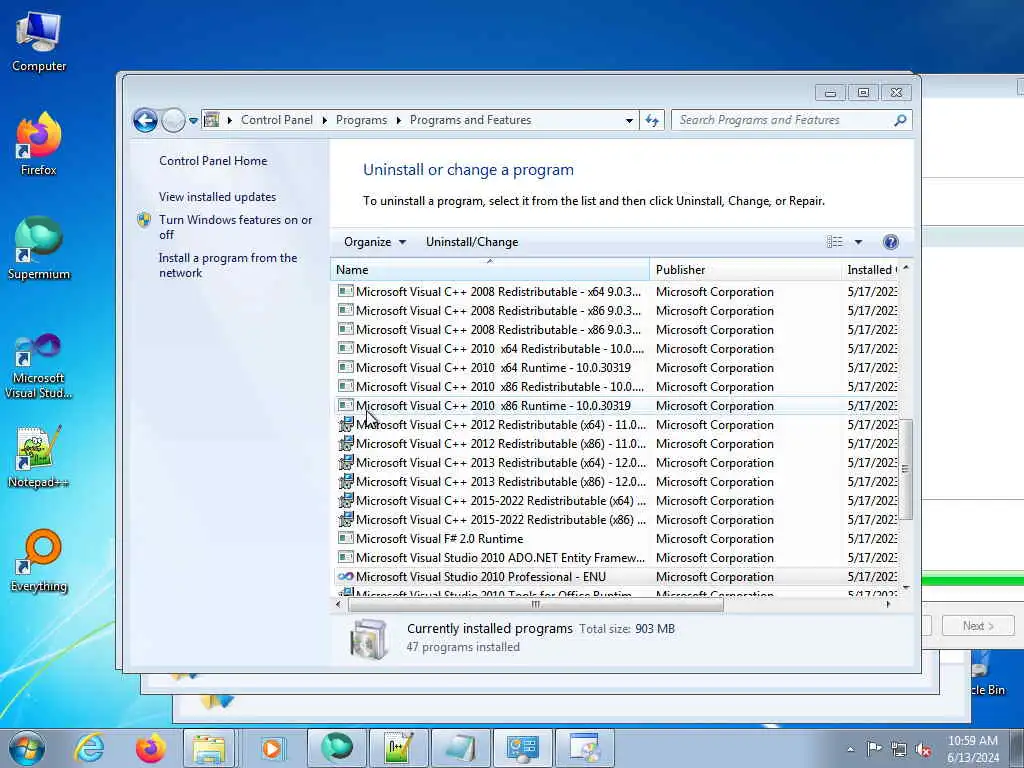Select Visual C++ 2012 Redistributable (x86) row

(x=617, y=443)
